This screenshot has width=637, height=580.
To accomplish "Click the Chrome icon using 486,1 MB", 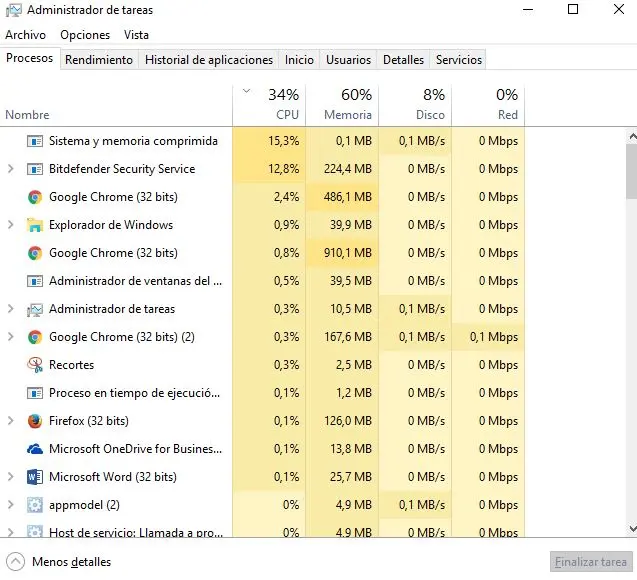I will pos(35,197).
